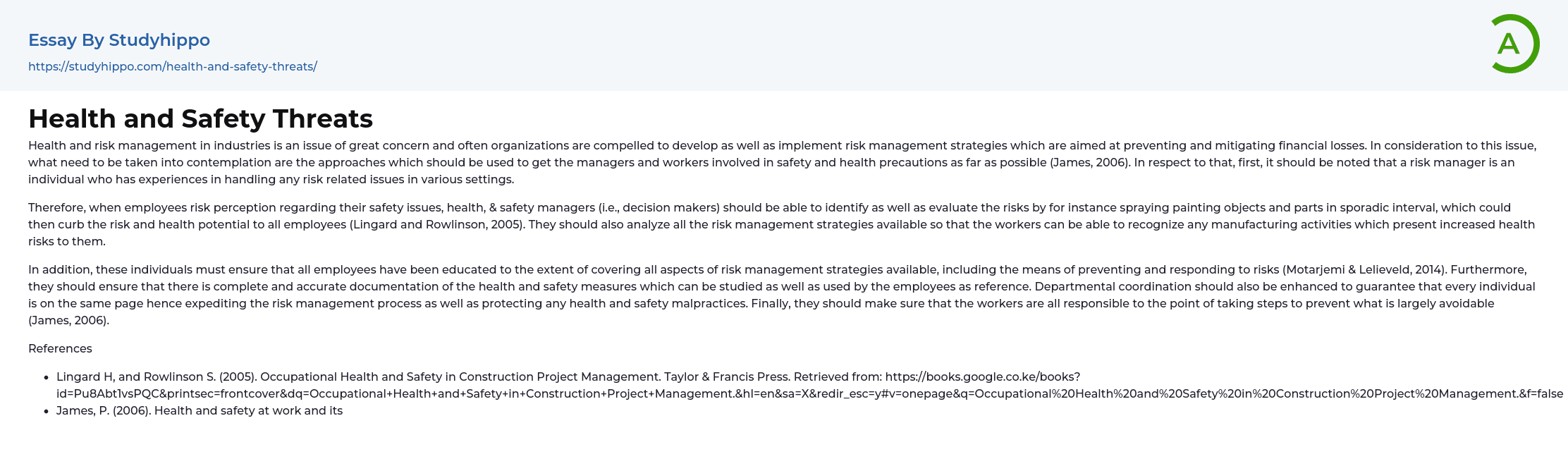
Task: Click the final '(James, 2006)' citation before References
Action: point(68,320)
